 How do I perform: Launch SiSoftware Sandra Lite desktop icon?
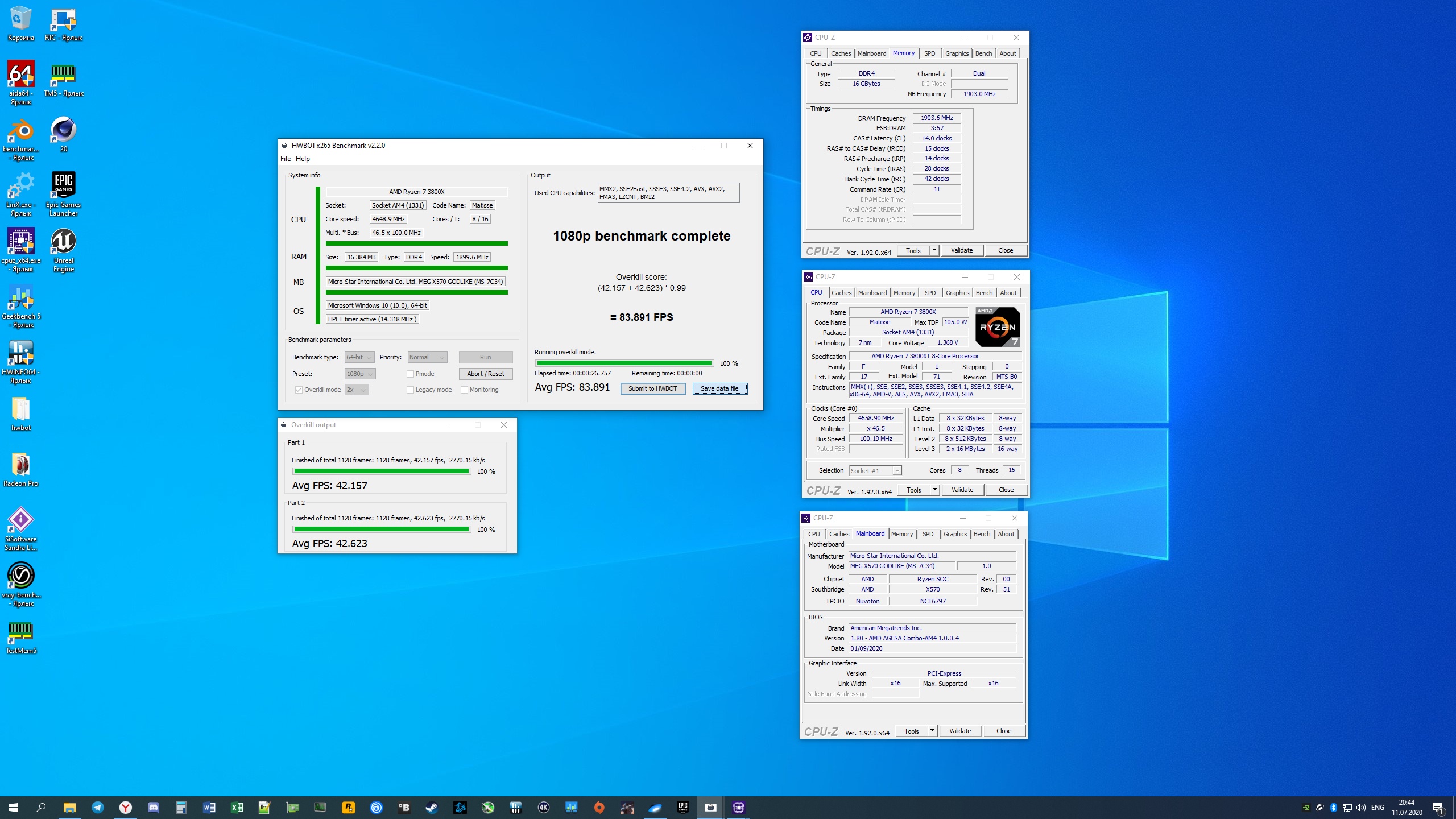click(21, 529)
